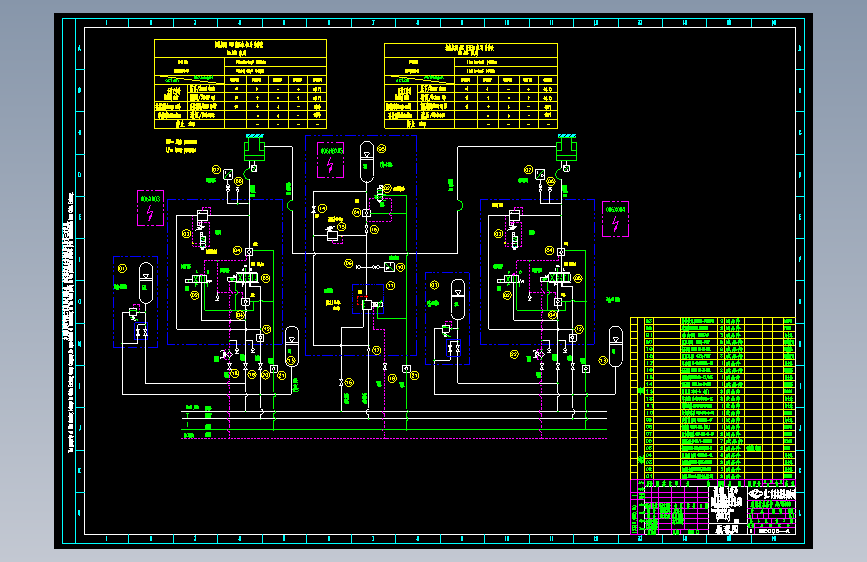Click the company logo in the title block

(771, 494)
